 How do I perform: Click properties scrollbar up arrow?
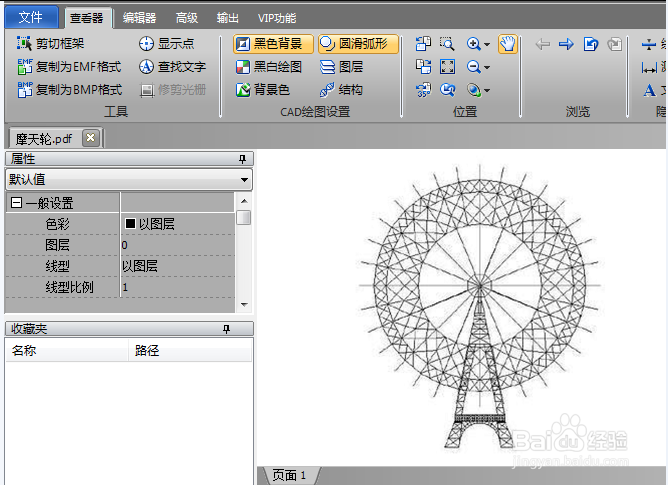[244, 201]
